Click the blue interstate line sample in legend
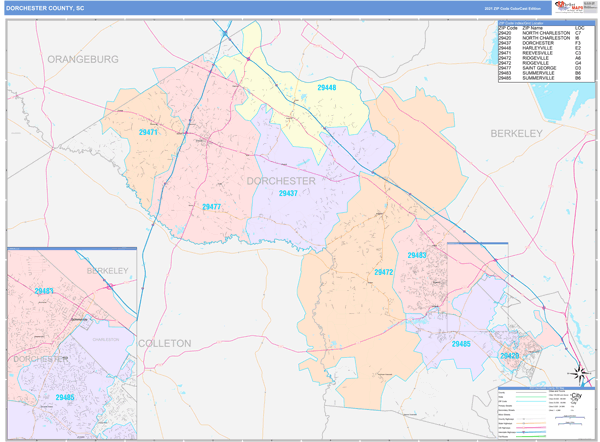600x442 pixels. (x=531, y=432)
